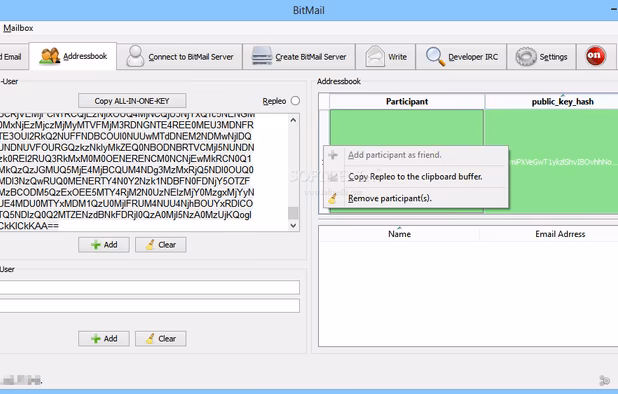This screenshot has height=394, width=618.
Task: Click the key text area scroll down arrow
Action: (293, 225)
